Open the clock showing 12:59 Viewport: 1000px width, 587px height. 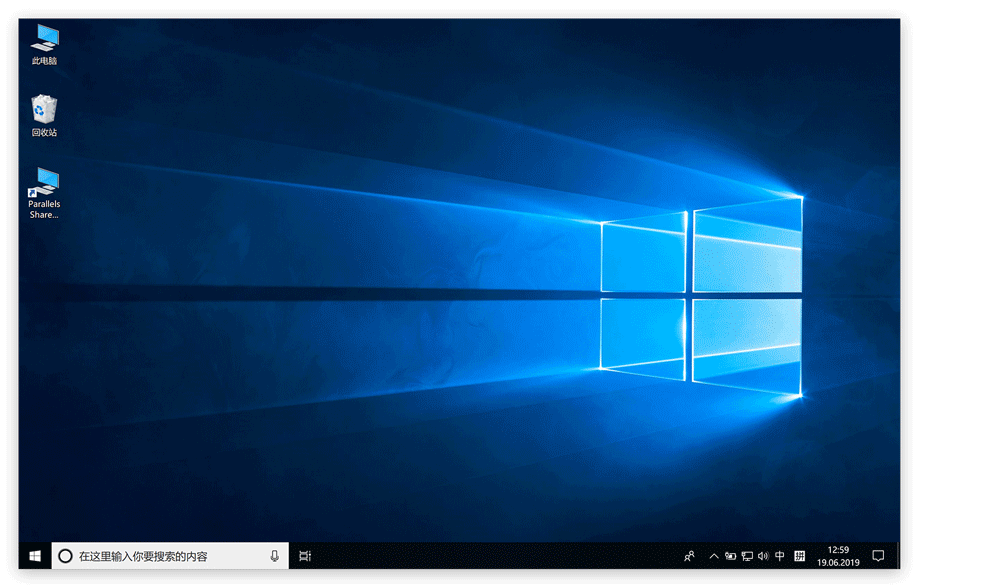[838, 556]
